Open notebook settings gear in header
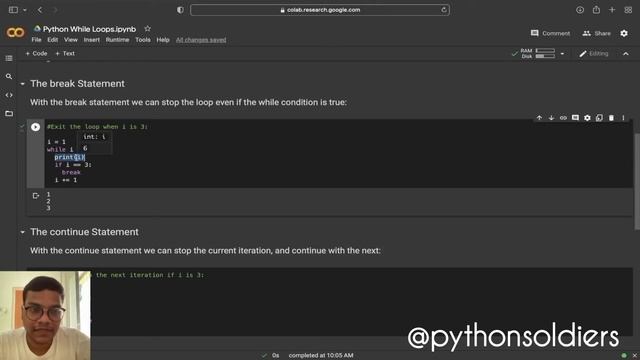The height and width of the screenshot is (360, 640). coord(624,33)
